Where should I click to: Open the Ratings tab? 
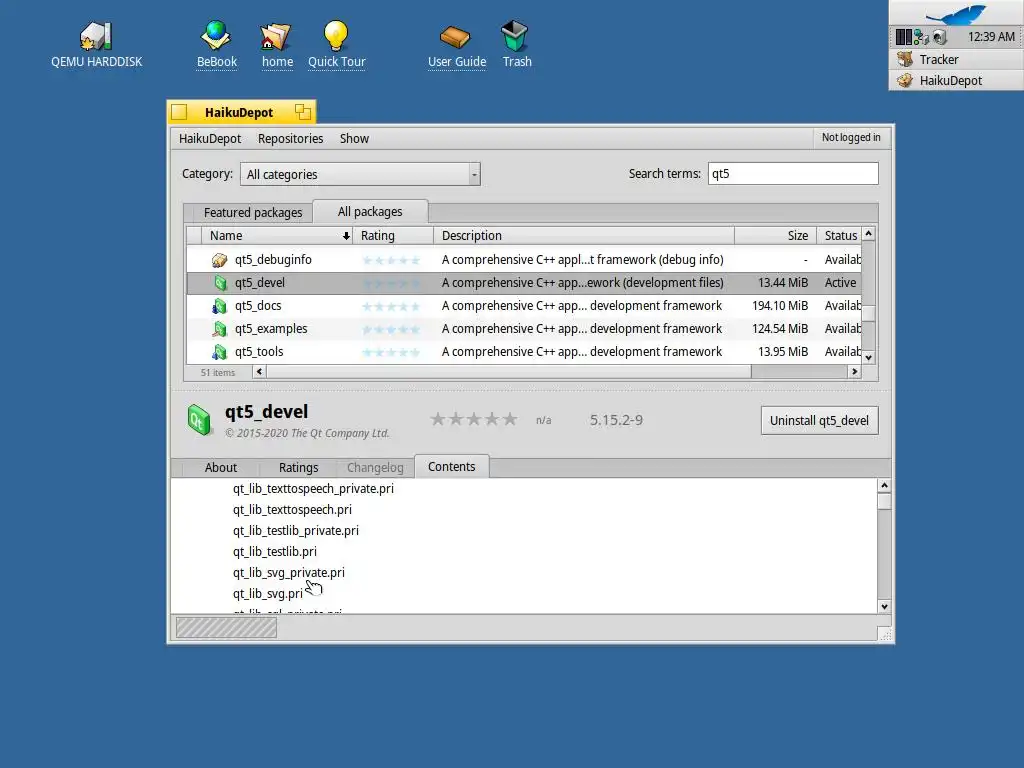pyautogui.click(x=298, y=468)
